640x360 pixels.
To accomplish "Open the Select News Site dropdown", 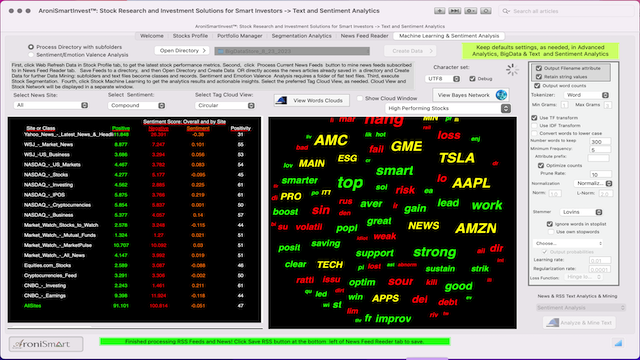I will pos(51,105).
